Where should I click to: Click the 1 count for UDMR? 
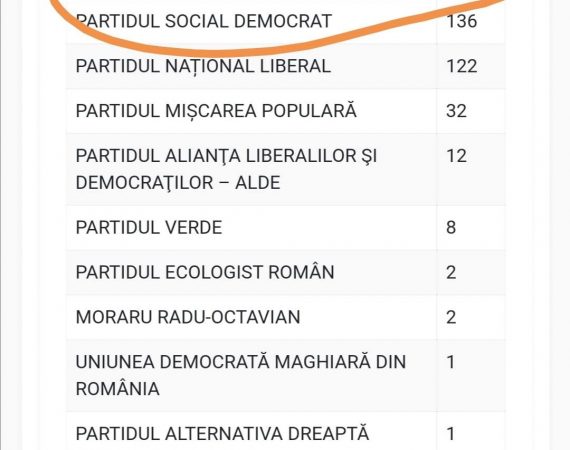pyautogui.click(x=451, y=362)
